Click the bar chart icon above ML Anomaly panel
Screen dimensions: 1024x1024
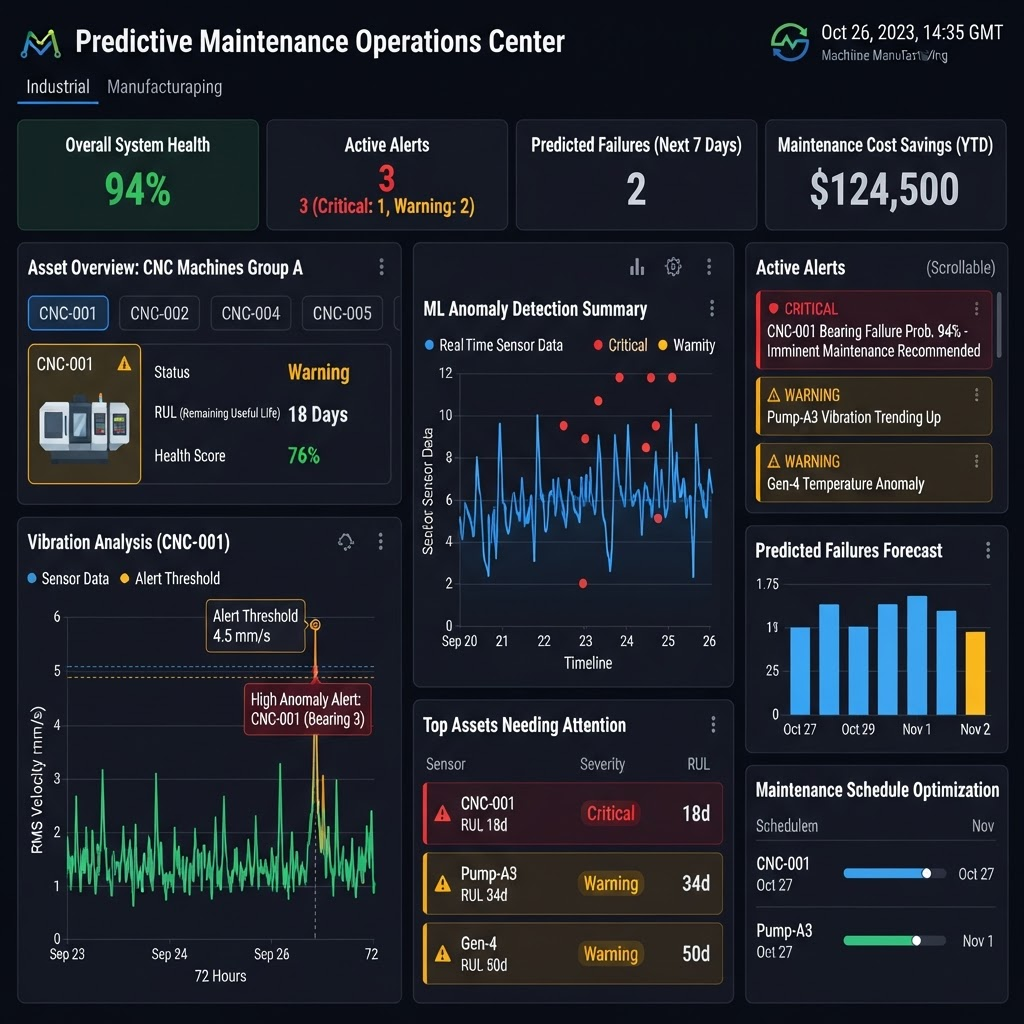pyautogui.click(x=637, y=266)
